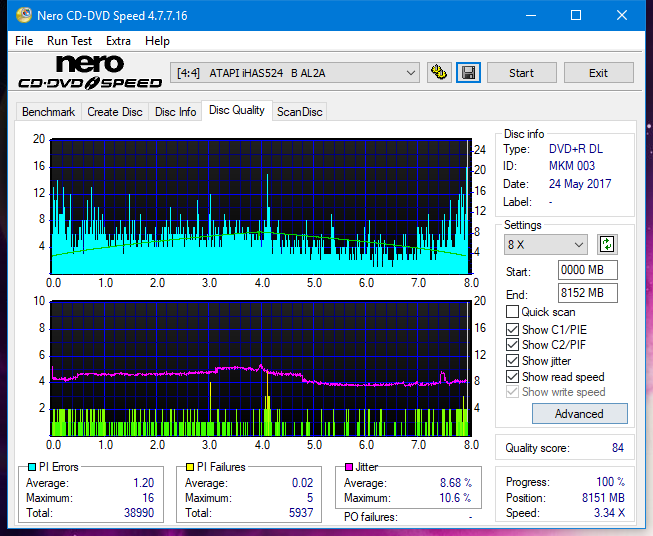Click the PI Failures maximum value 5

(310, 498)
